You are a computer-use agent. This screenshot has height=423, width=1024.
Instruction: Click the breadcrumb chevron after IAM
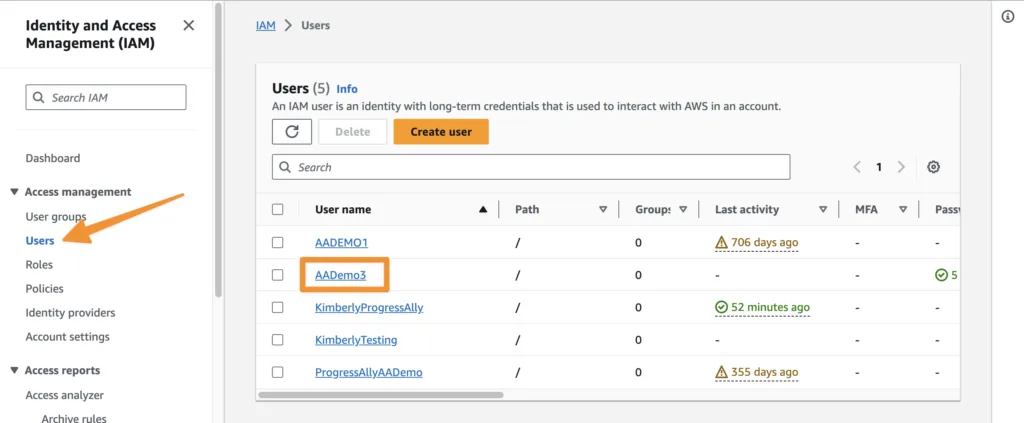coord(288,25)
